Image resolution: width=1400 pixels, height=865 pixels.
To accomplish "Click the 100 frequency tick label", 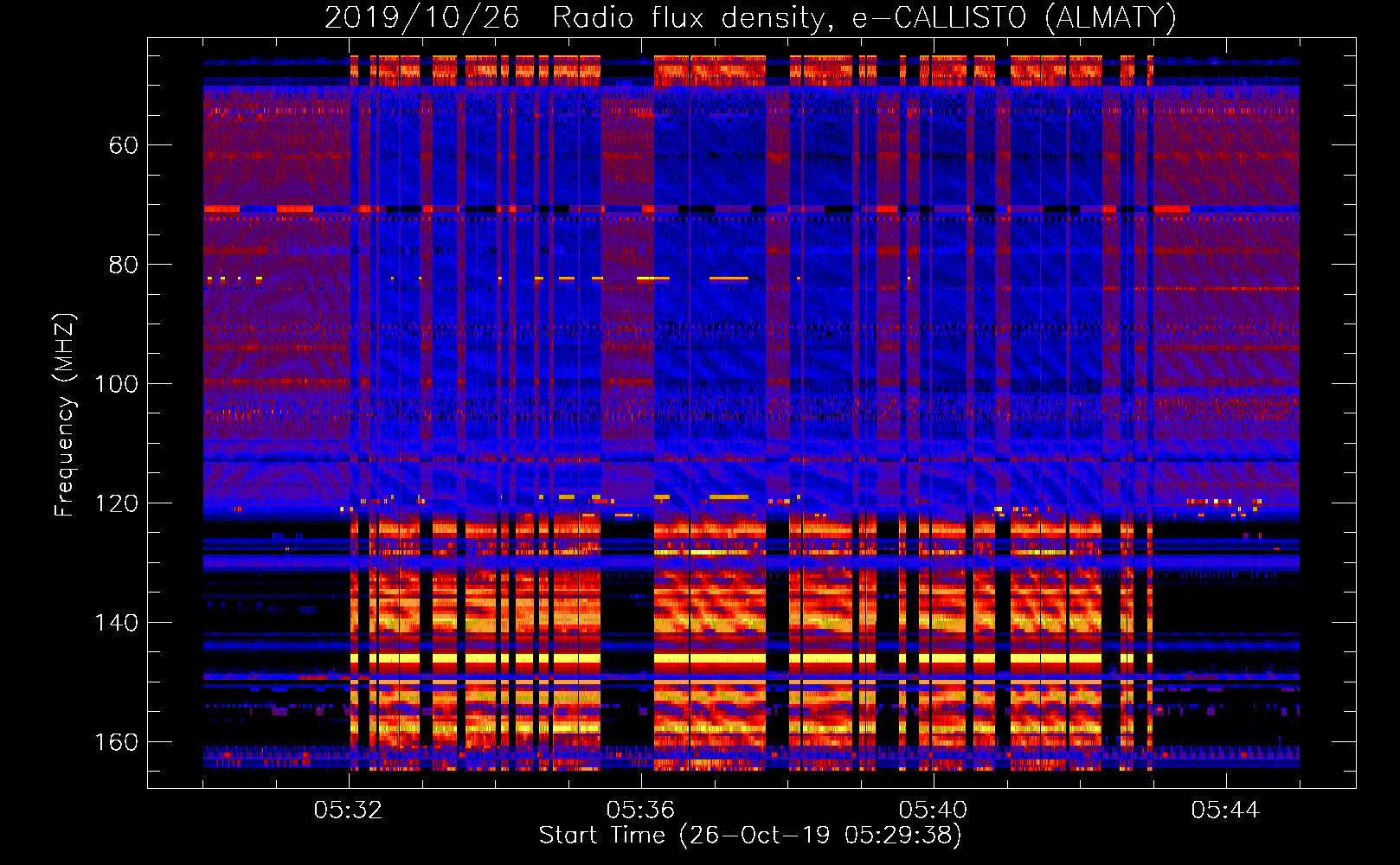I will [x=117, y=384].
